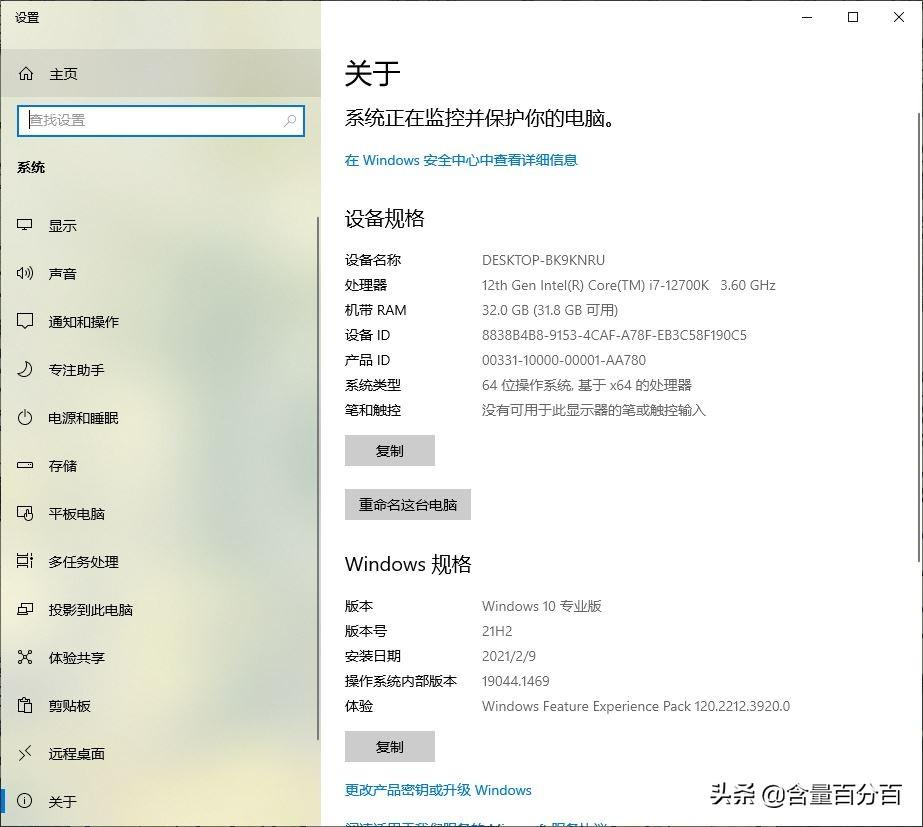Viewport: 923px width, 827px height.
Task: Open the drive icon for 存储
Action: [25, 465]
